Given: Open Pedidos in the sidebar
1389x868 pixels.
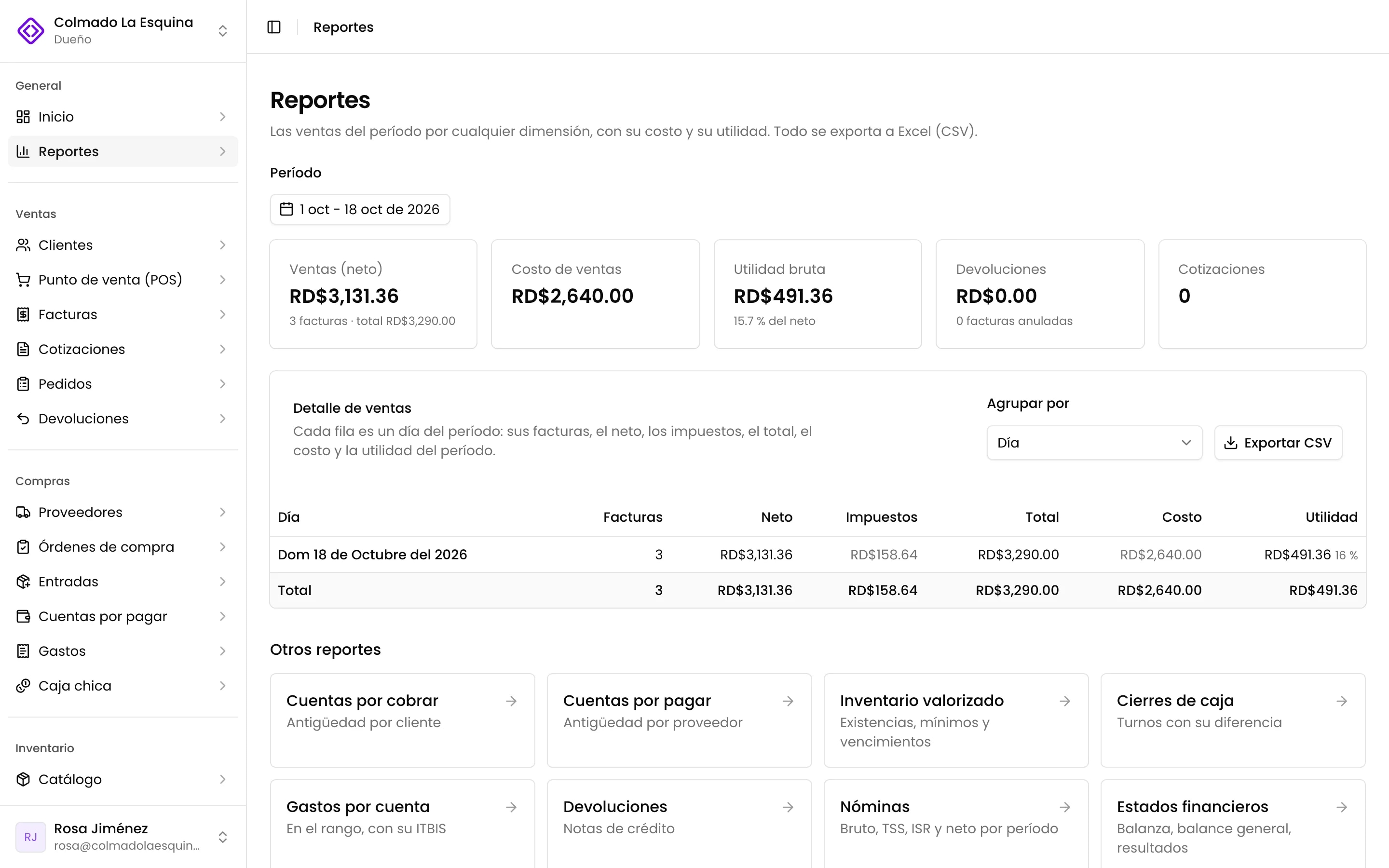Looking at the screenshot, I should point(123,384).
